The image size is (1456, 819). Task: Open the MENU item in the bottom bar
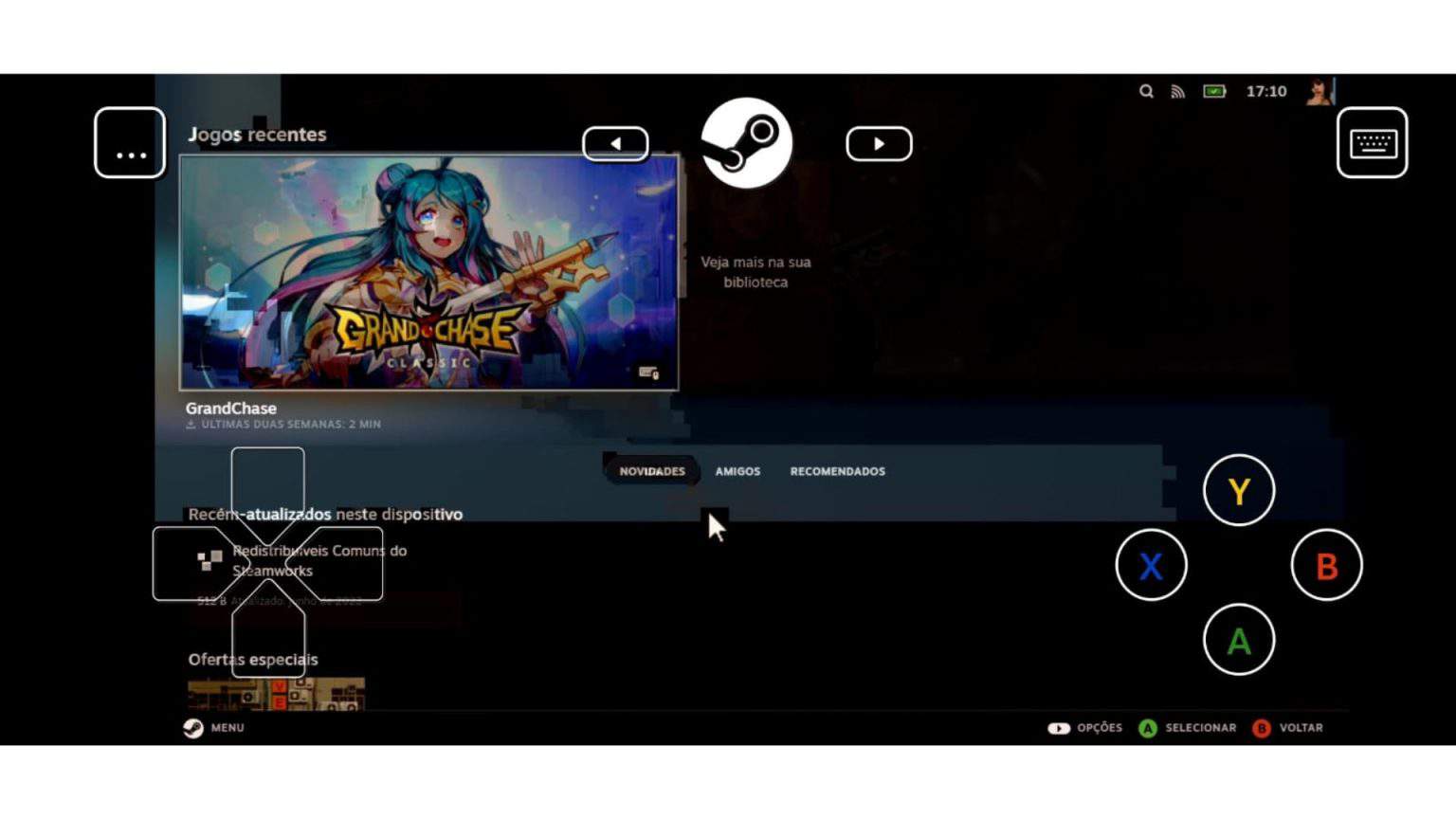click(227, 728)
